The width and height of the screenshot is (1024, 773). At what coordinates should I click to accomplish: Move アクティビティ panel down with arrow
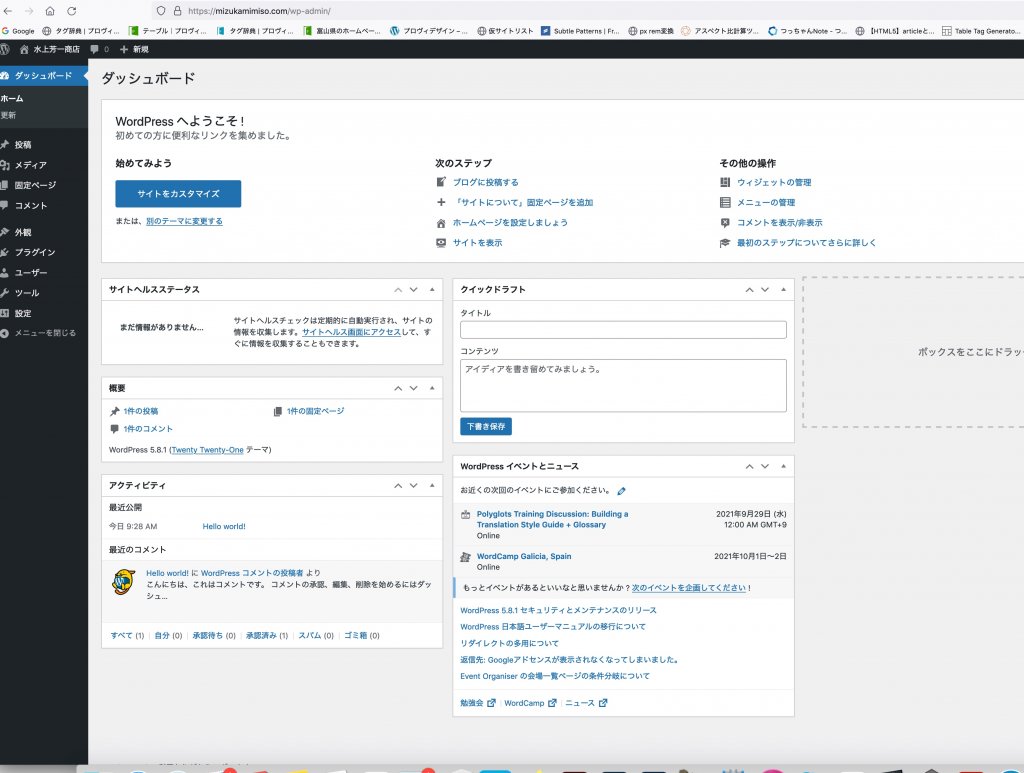414,486
